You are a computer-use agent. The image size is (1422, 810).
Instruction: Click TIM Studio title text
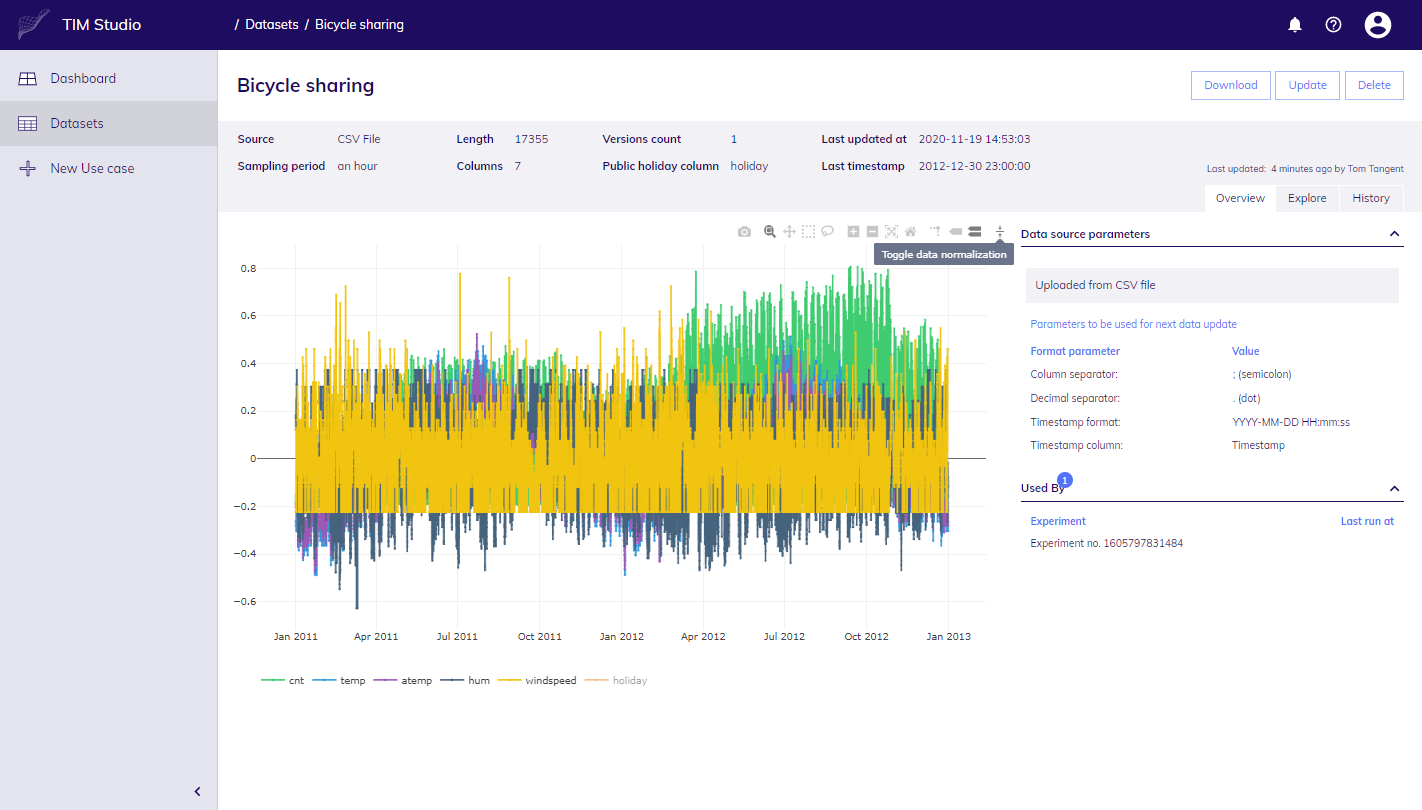[x=101, y=25]
